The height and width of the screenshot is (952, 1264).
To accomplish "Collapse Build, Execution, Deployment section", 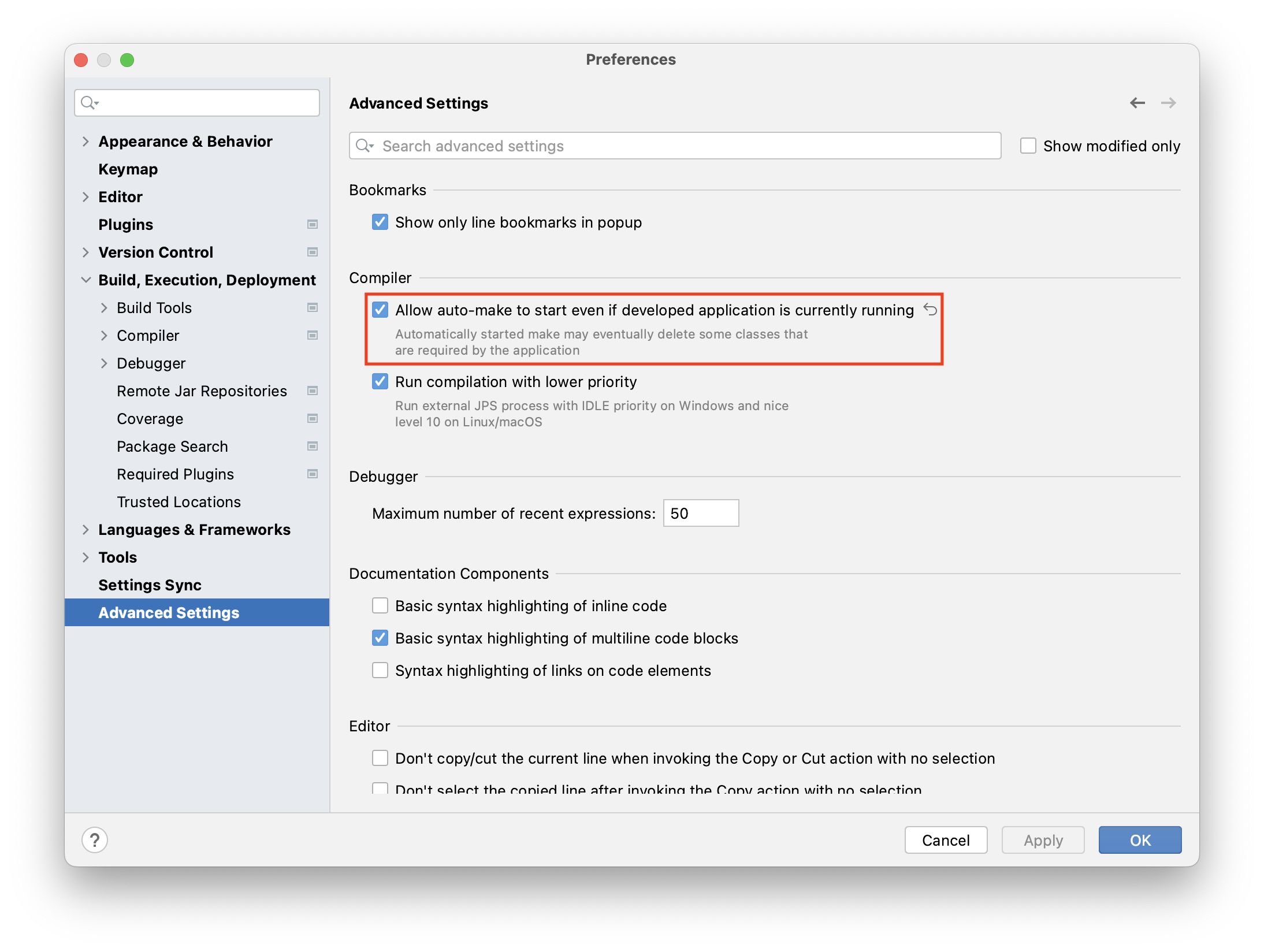I will 85,280.
